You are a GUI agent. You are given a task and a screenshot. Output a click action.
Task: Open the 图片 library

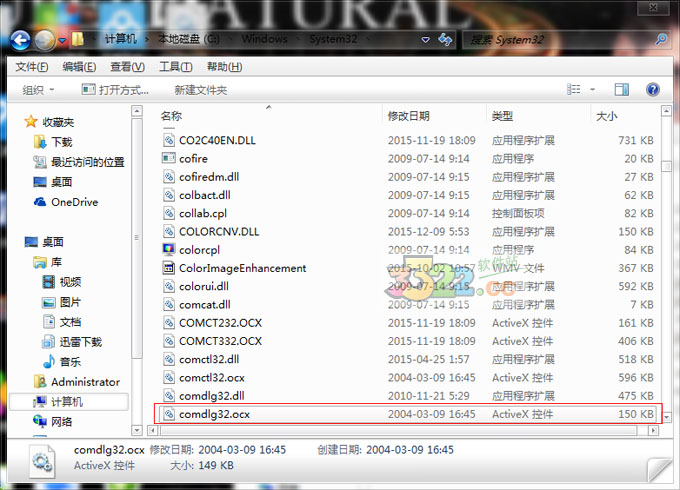pyautogui.click(x=62, y=302)
